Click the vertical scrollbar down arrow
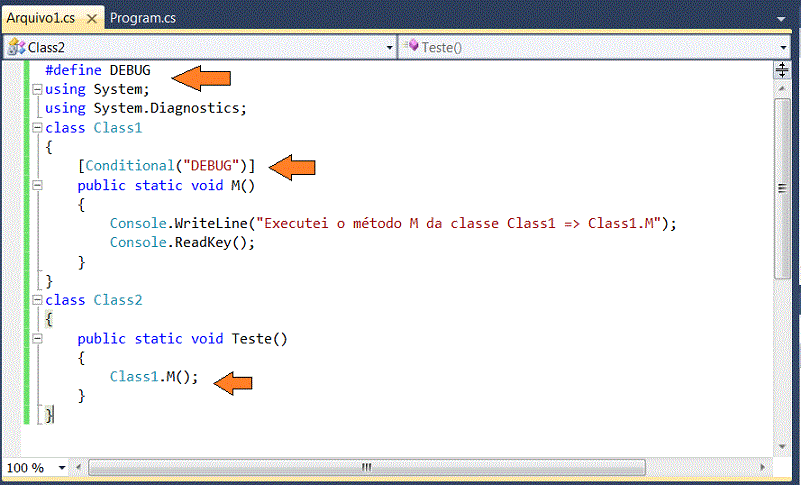Image resolution: width=801 pixels, height=485 pixels. tap(782, 447)
